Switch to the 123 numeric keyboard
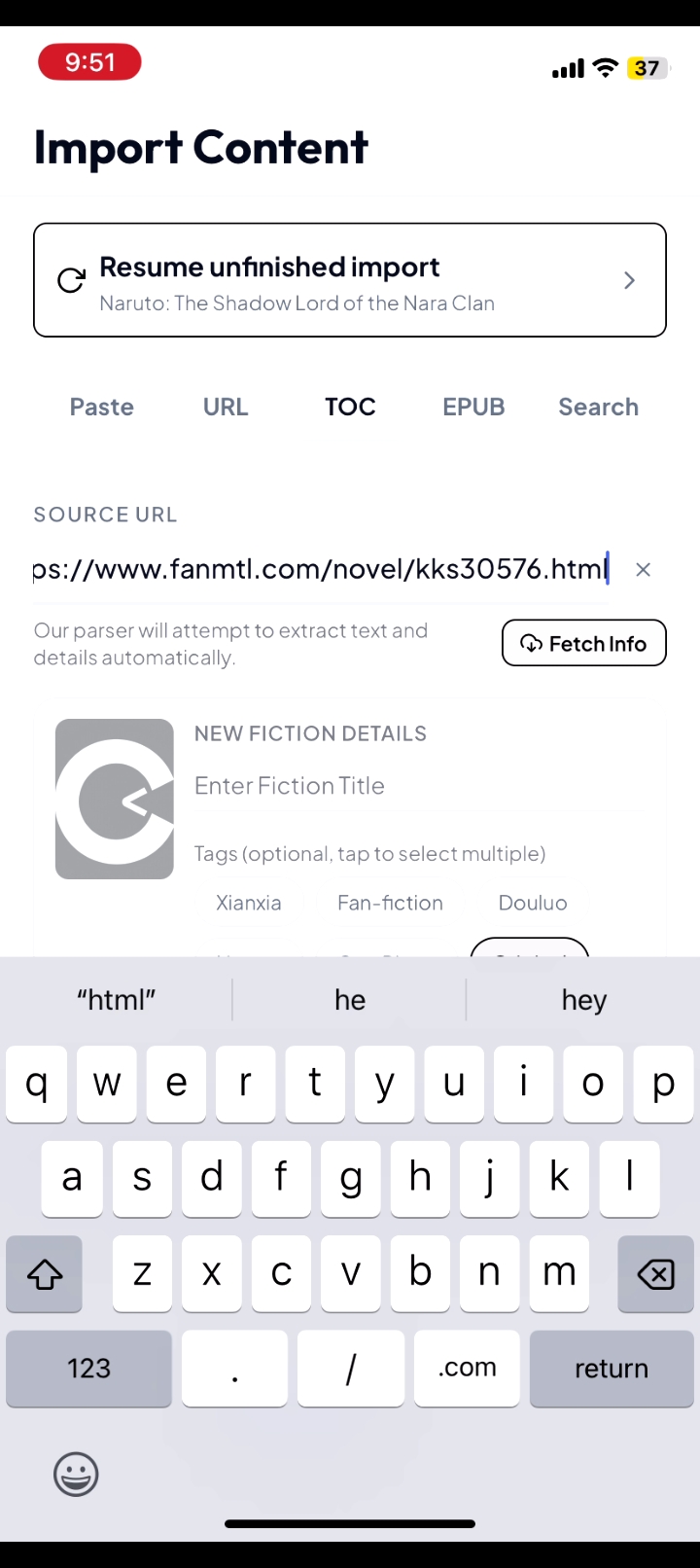 pyautogui.click(x=88, y=1369)
